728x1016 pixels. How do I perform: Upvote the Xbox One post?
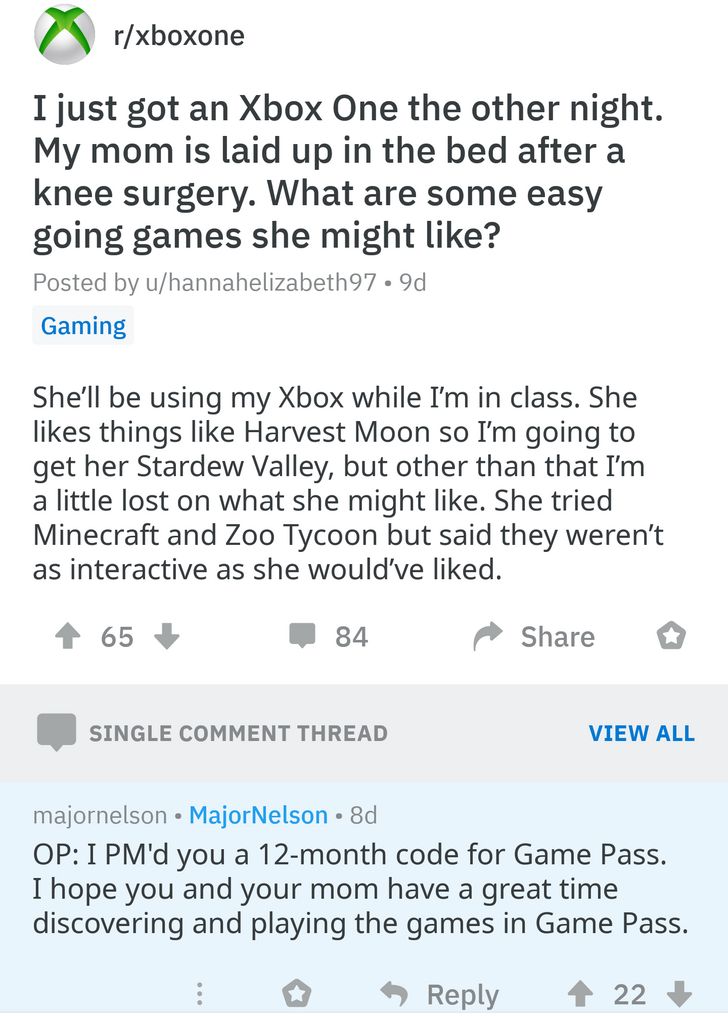click(x=66, y=637)
